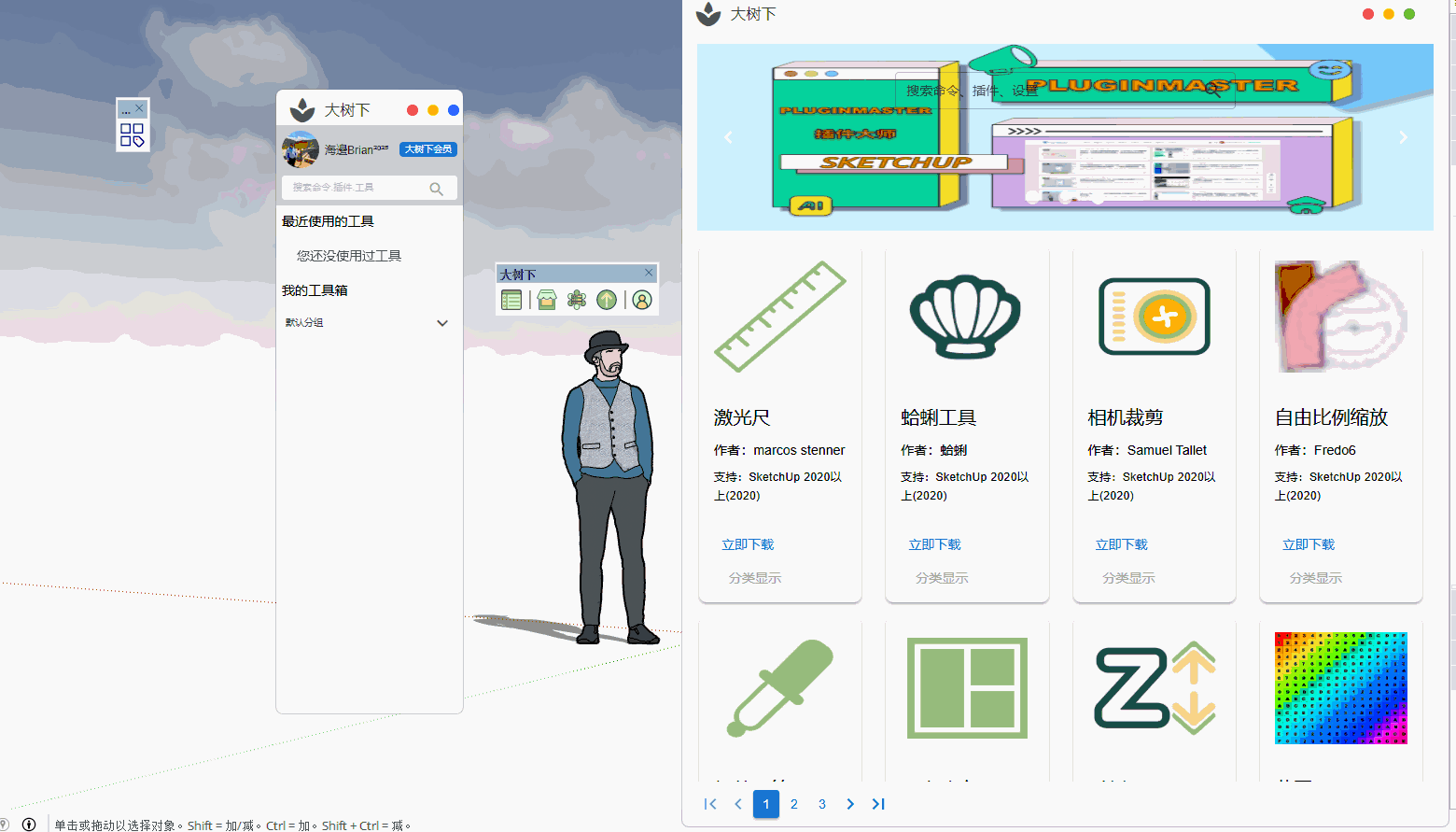Go to previous banner slide arrow

click(729, 137)
